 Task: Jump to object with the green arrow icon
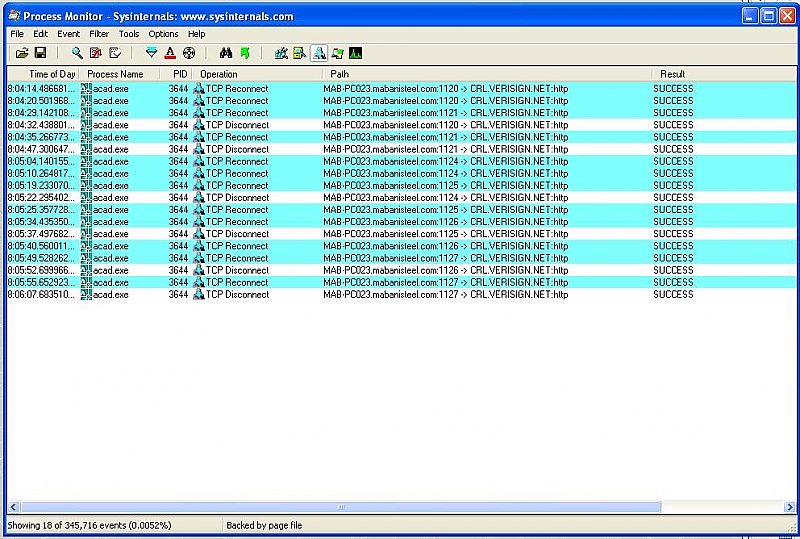pos(245,53)
